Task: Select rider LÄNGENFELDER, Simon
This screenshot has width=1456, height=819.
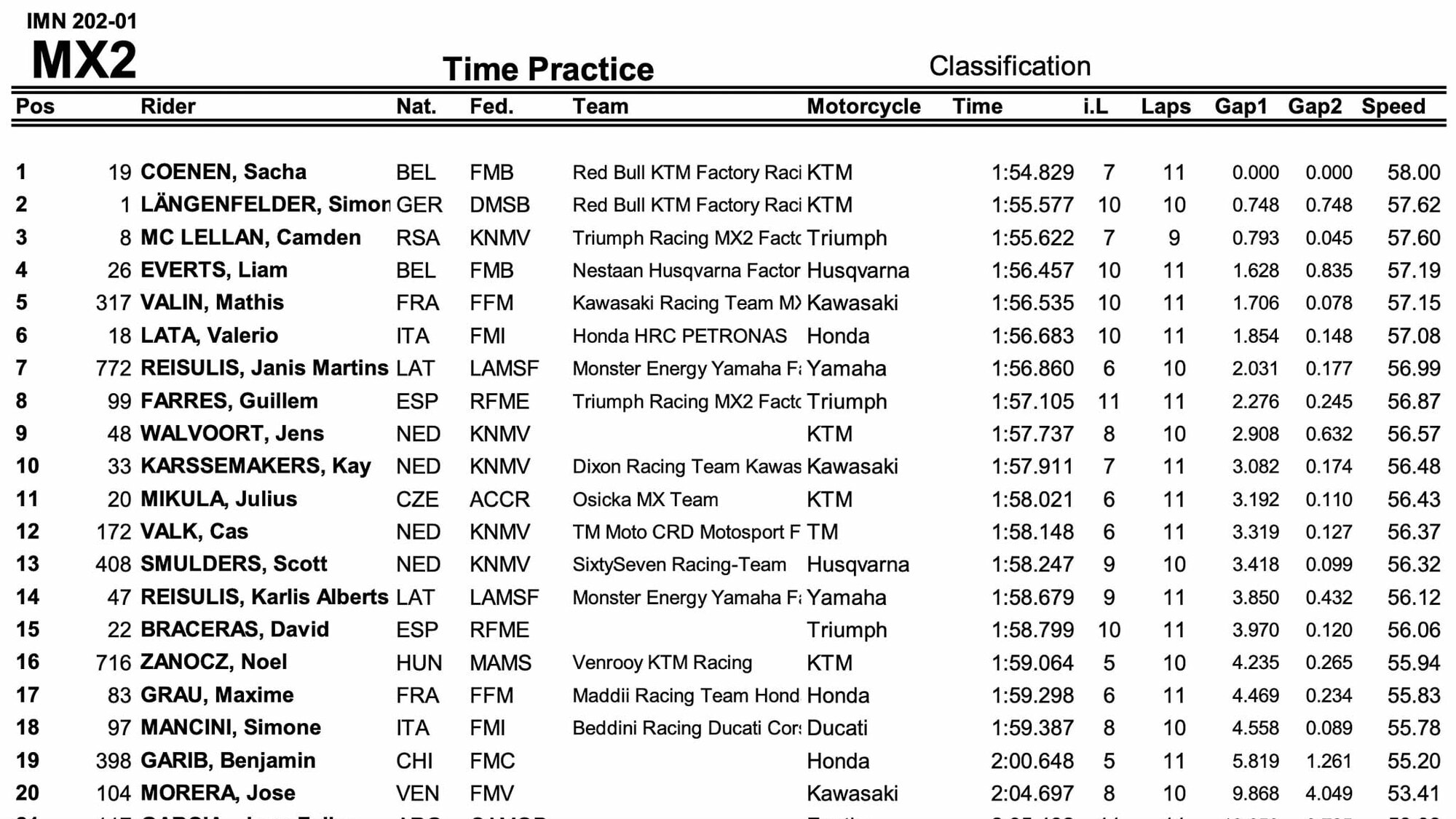Action: point(265,205)
